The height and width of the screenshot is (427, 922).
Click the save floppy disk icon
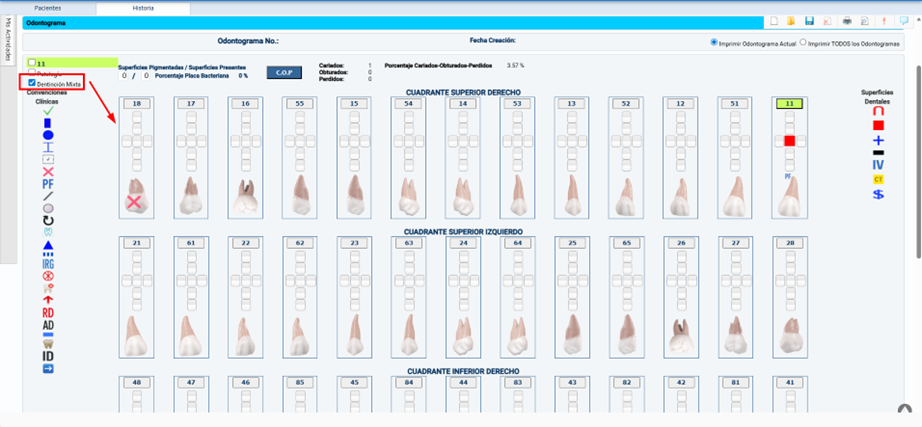click(x=809, y=21)
